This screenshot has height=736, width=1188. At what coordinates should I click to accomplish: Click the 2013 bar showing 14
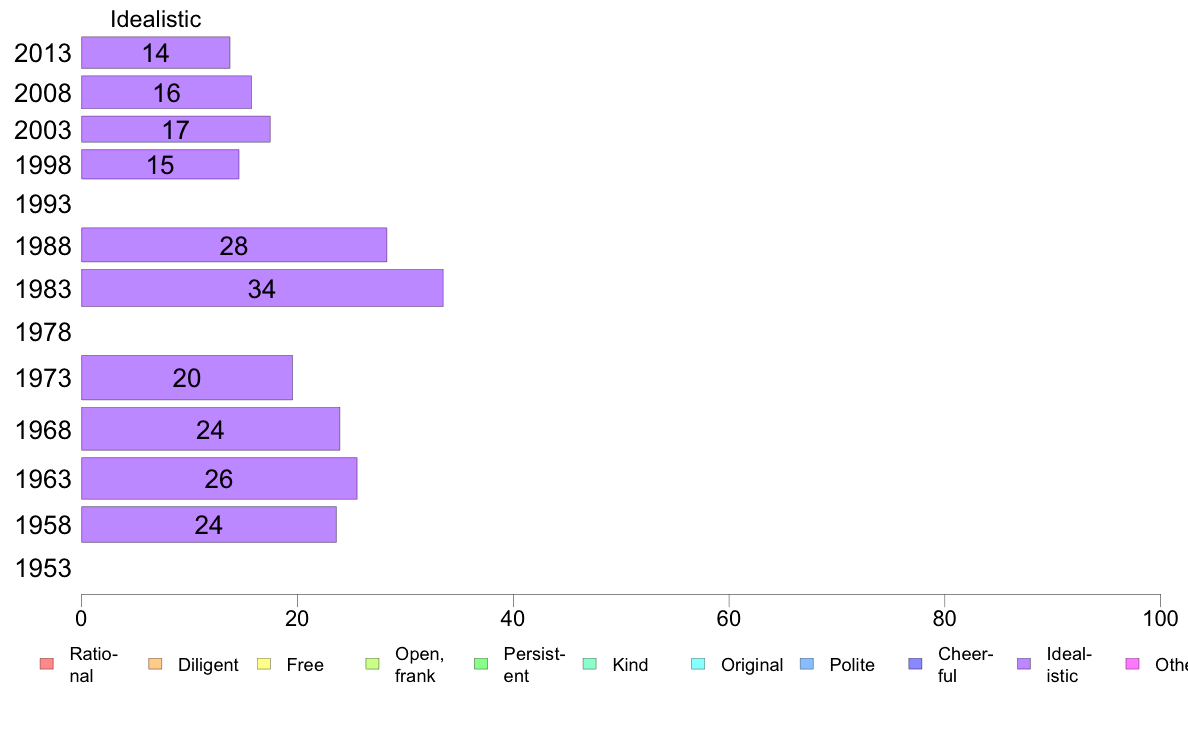pyautogui.click(x=155, y=52)
